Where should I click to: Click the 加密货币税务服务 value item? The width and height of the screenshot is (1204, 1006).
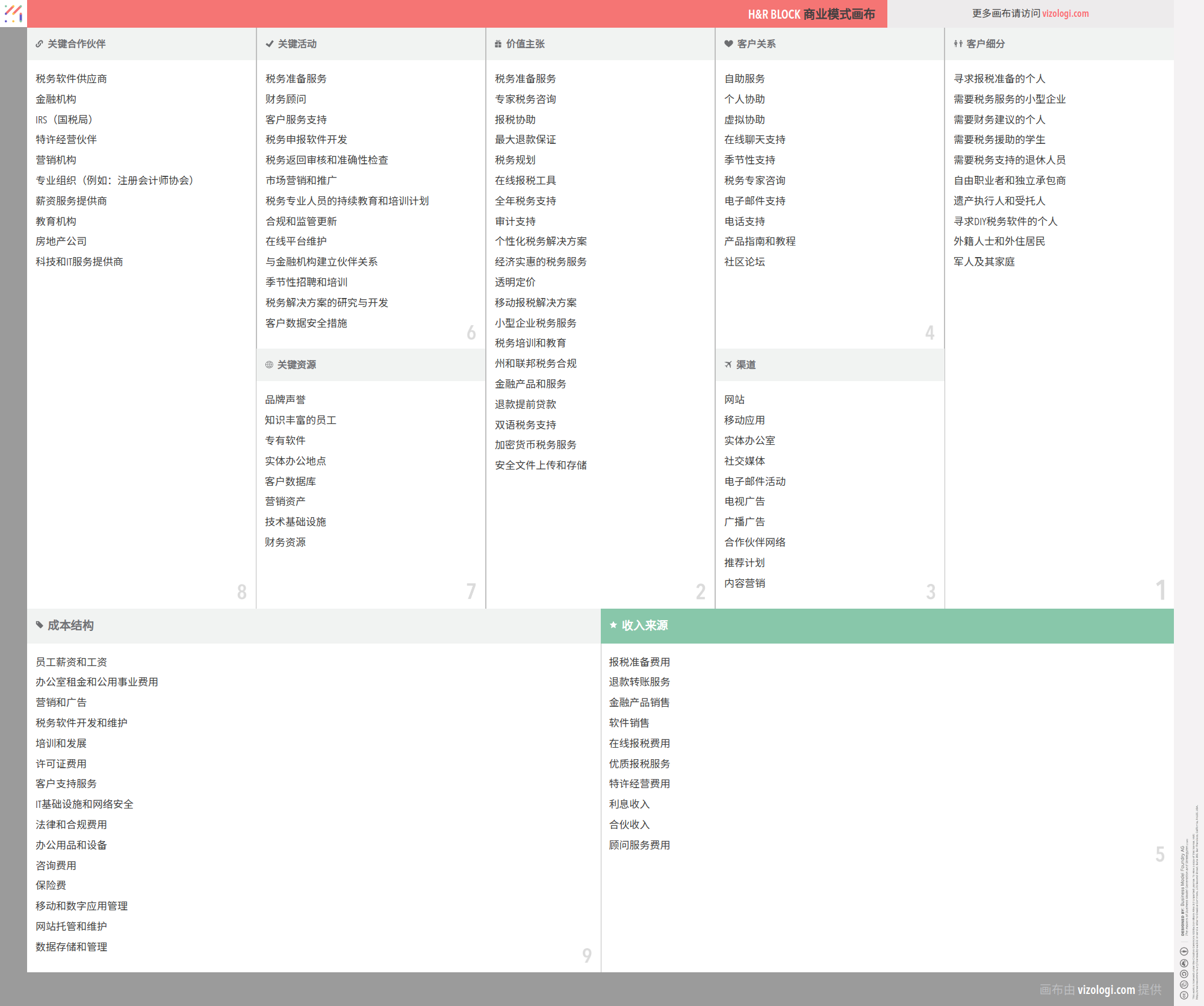[x=535, y=445]
